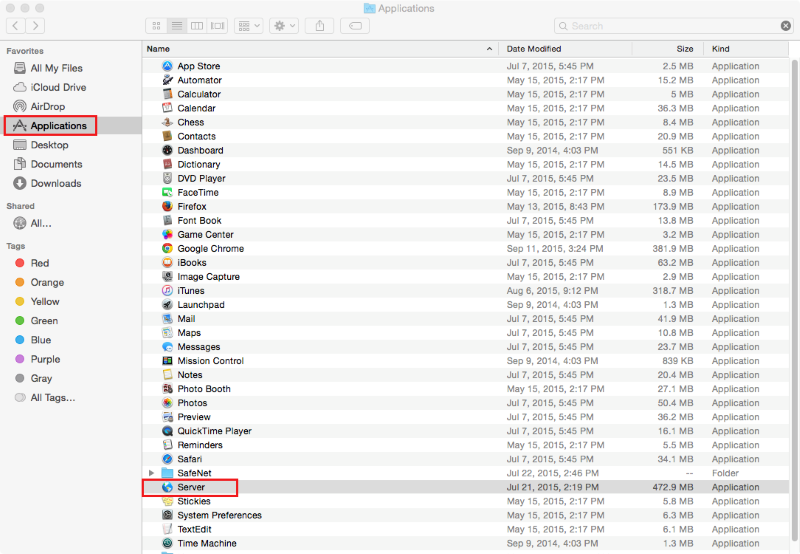800x554 pixels.
Task: Select AirDrop in the sidebar
Action: [x=47, y=106]
